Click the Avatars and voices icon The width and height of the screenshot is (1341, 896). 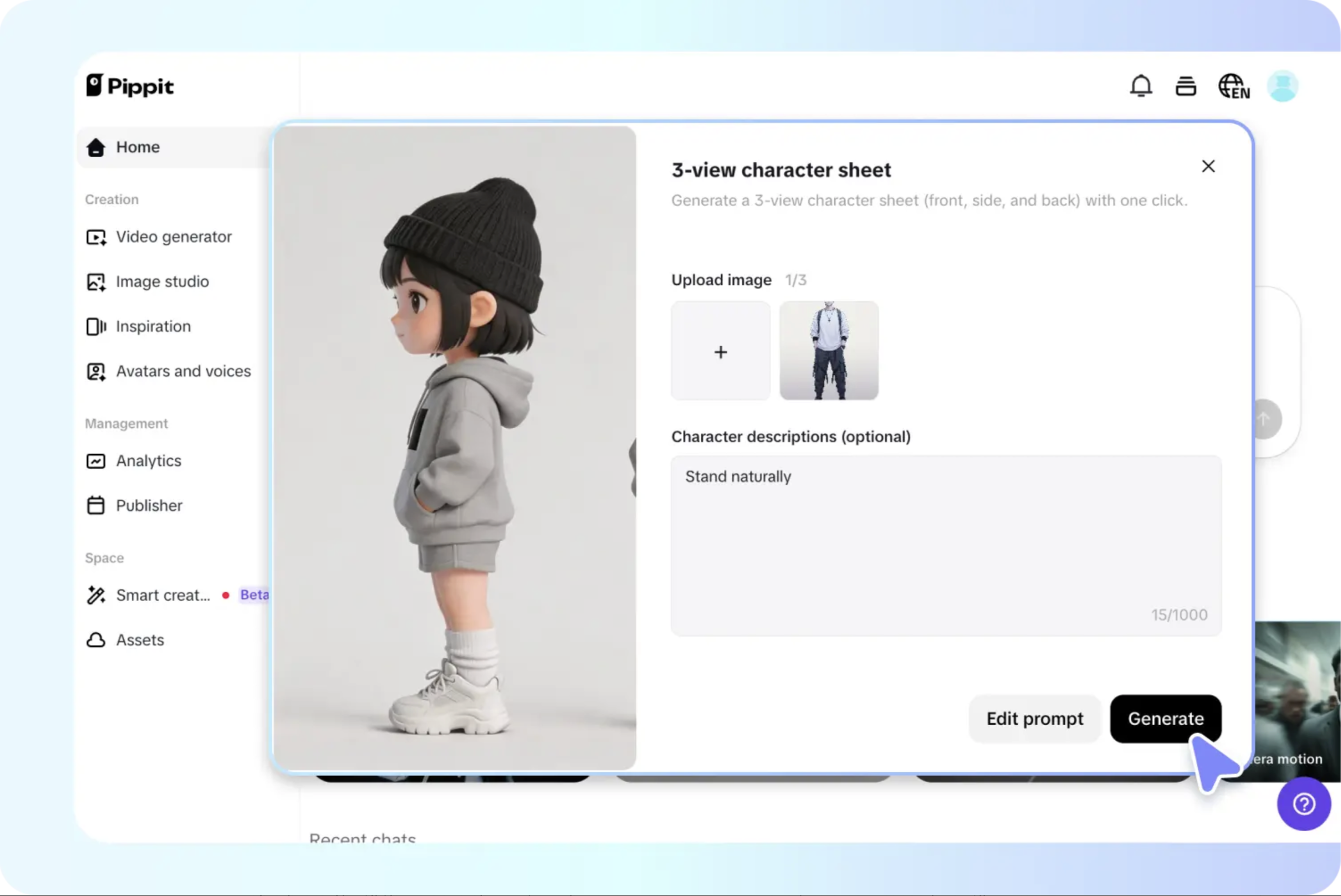[x=96, y=371]
